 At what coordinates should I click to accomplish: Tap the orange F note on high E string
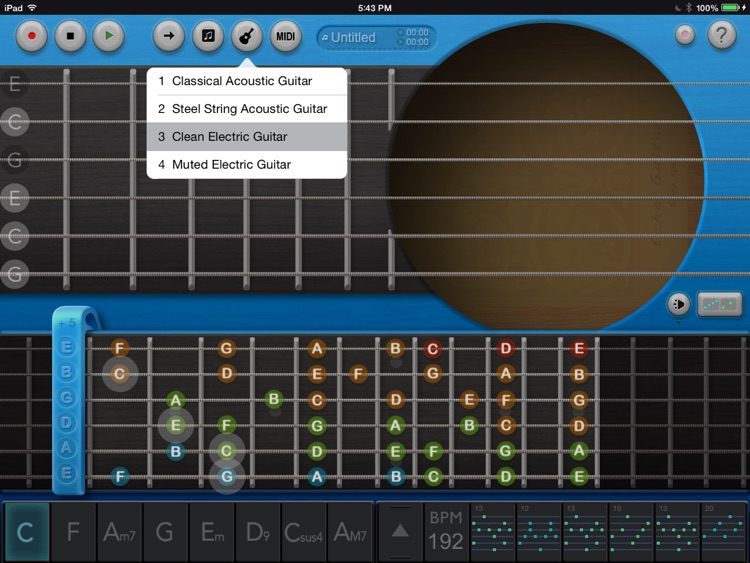pyautogui.click(x=120, y=348)
